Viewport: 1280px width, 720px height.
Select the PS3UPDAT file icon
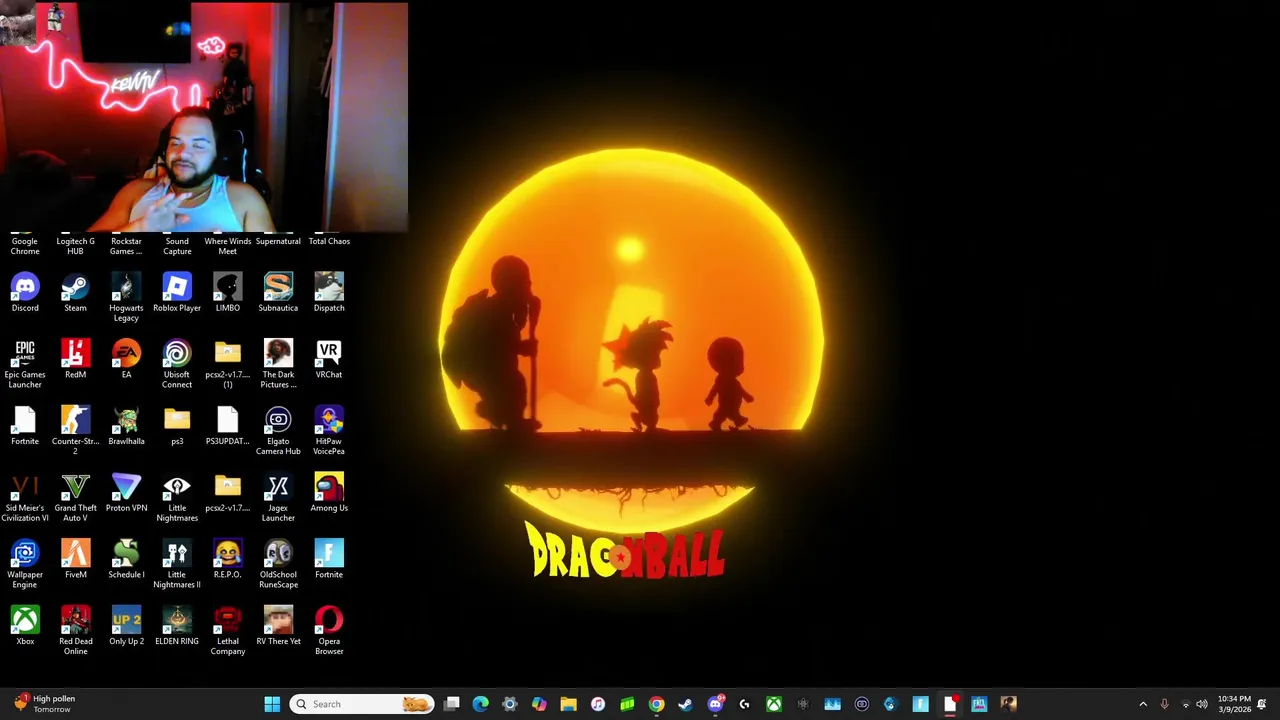pos(228,426)
